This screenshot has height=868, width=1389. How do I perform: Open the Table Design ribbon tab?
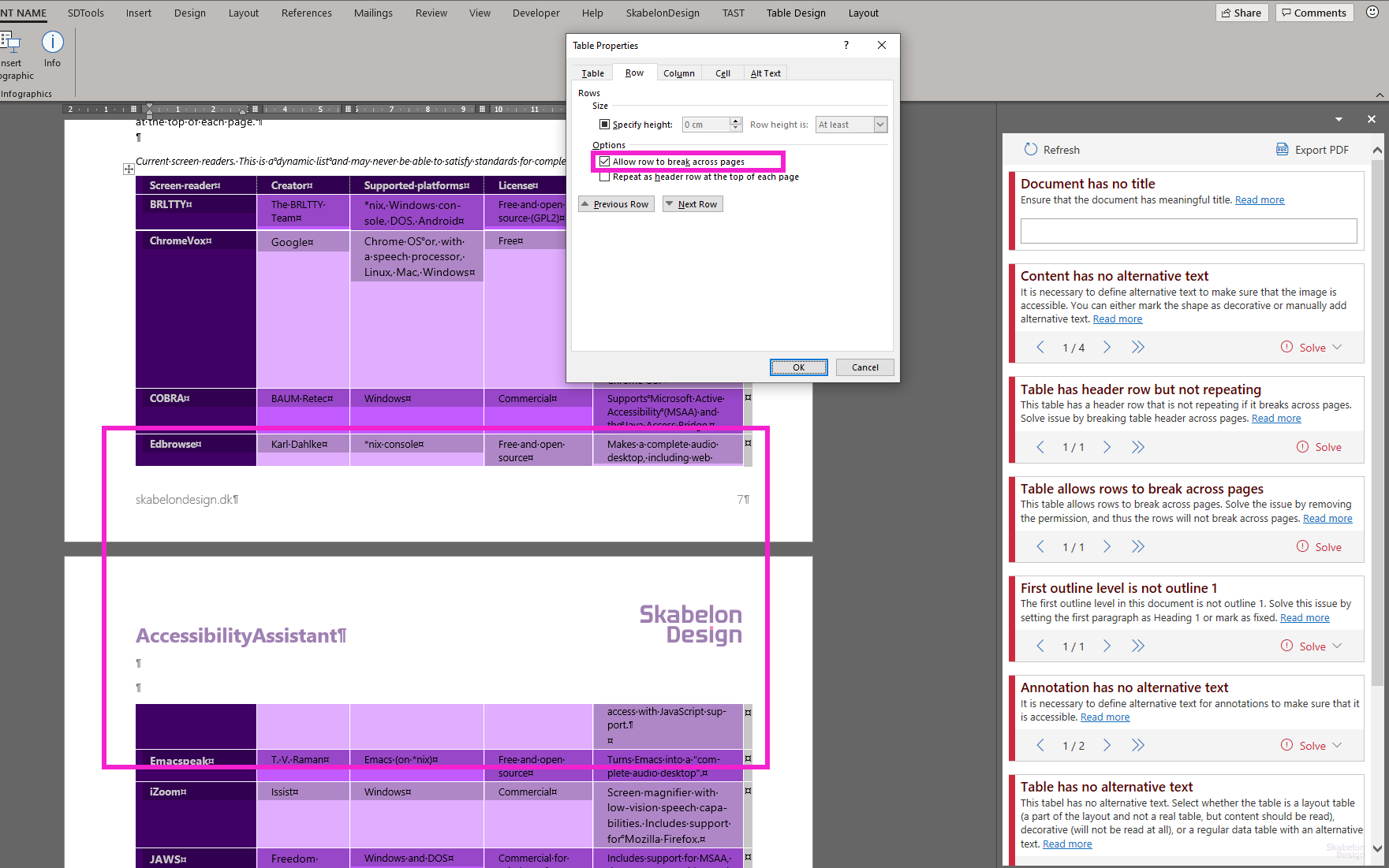pyautogui.click(x=795, y=13)
